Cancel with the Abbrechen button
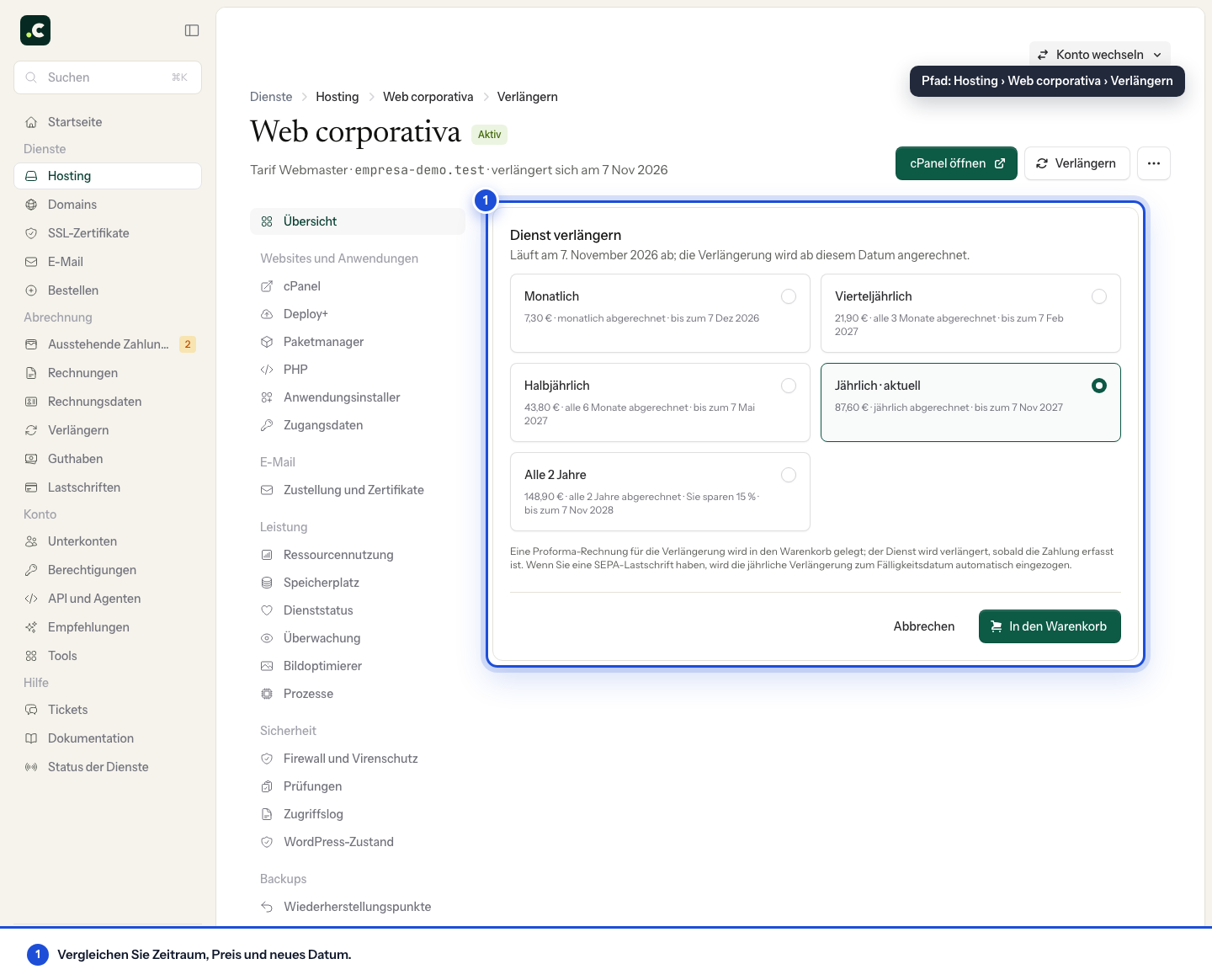1212x980 pixels. [x=924, y=626]
